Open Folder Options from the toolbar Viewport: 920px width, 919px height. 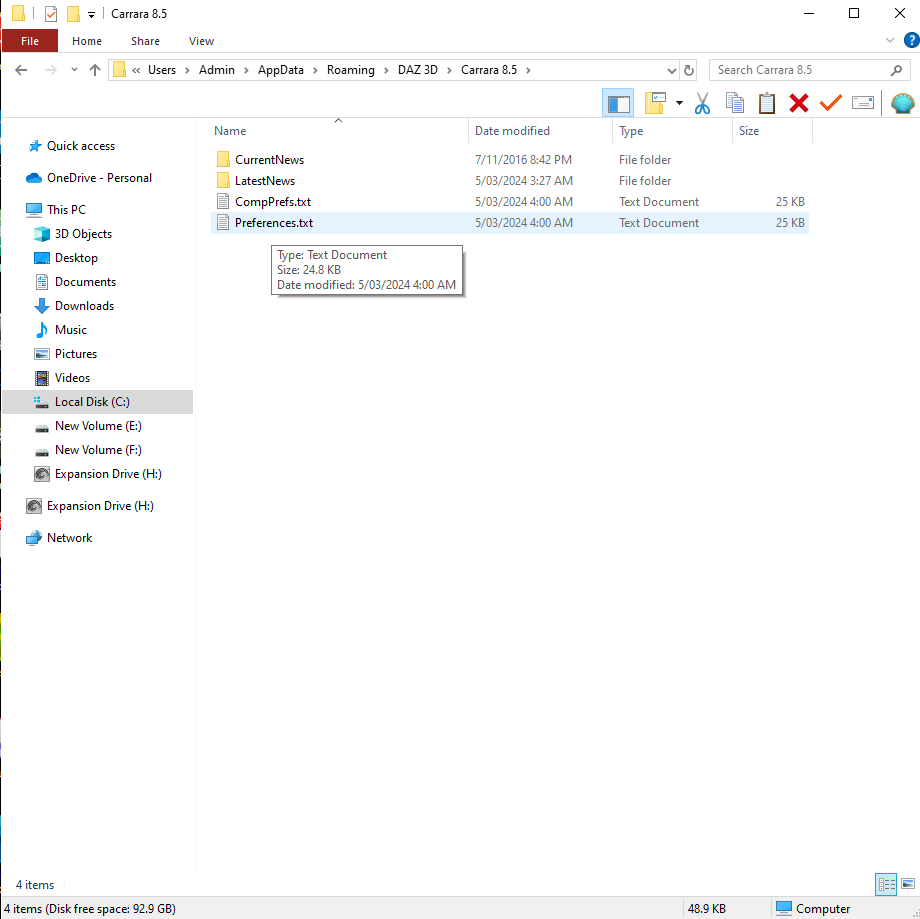pyautogui.click(x=655, y=103)
